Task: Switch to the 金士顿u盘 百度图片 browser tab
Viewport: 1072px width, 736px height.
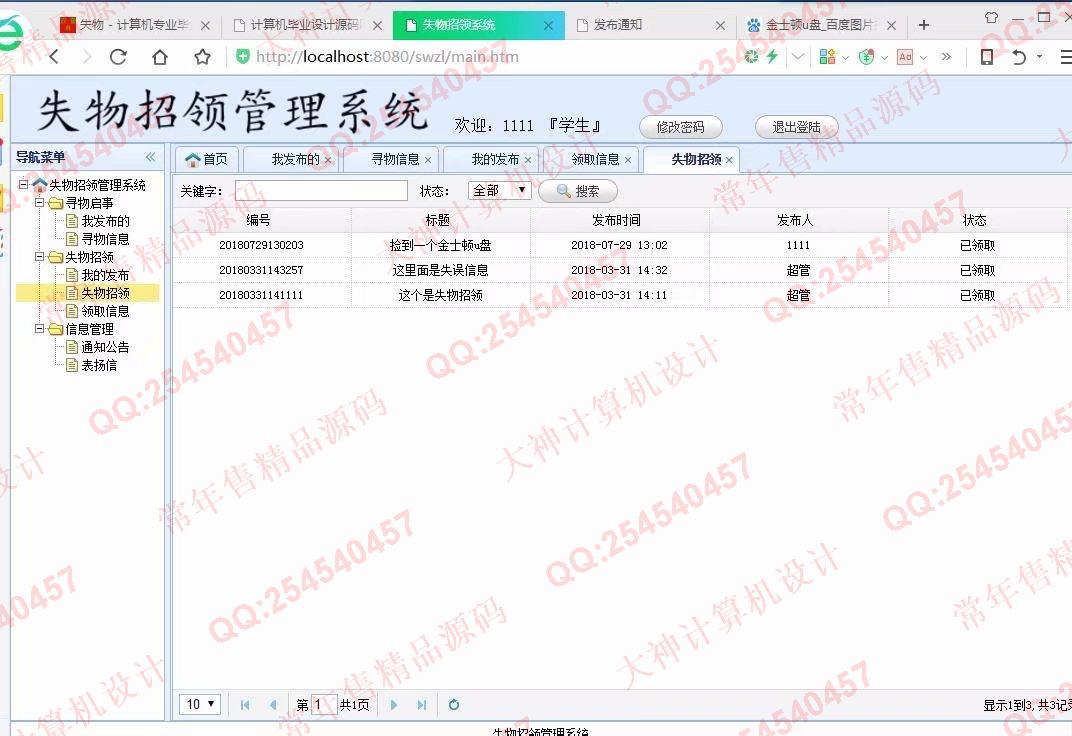Action: [819, 25]
